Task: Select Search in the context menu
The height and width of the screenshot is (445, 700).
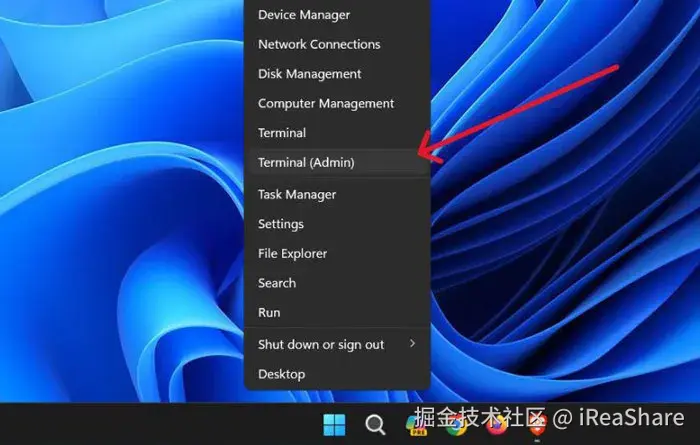Action: [x=338, y=283]
